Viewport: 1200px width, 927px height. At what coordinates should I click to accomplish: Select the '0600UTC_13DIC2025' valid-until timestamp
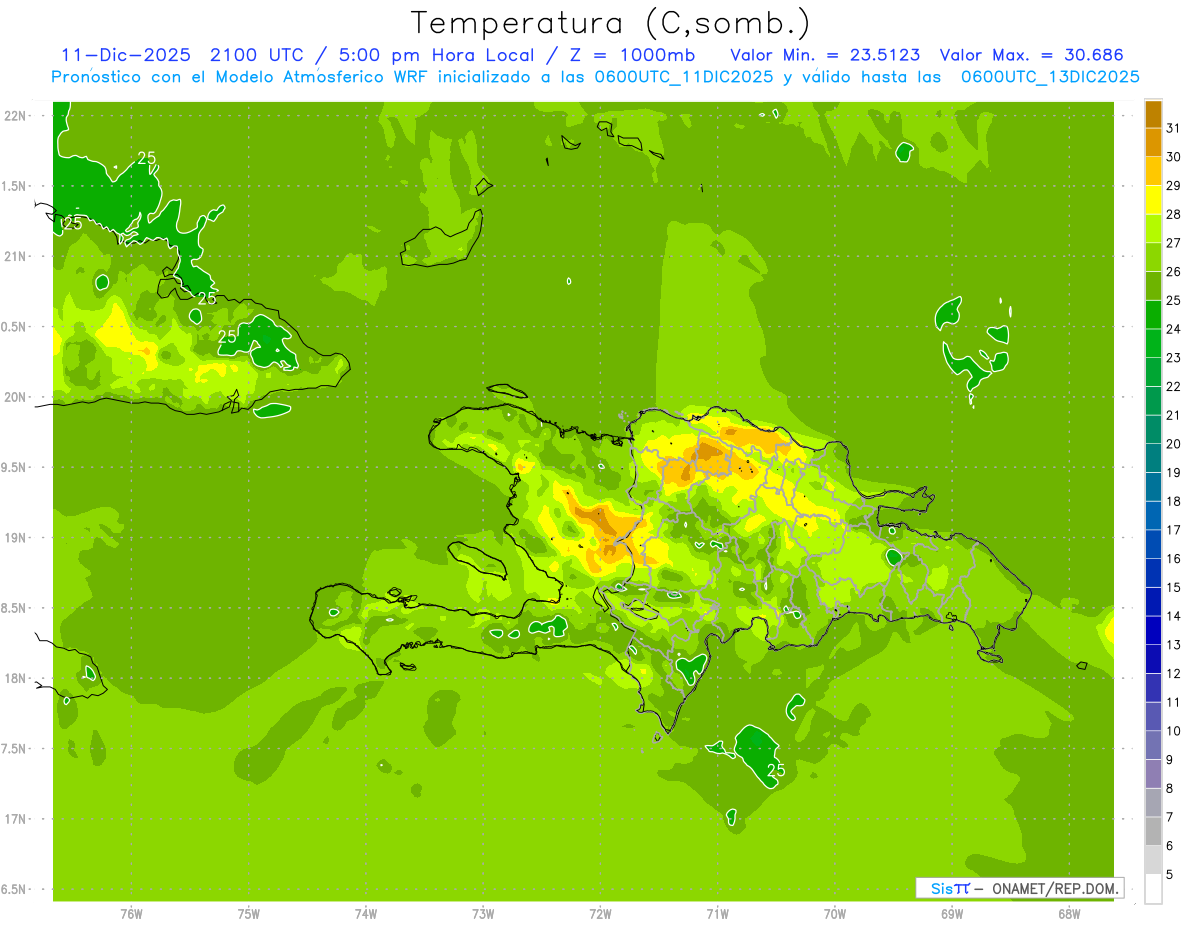(1050, 77)
